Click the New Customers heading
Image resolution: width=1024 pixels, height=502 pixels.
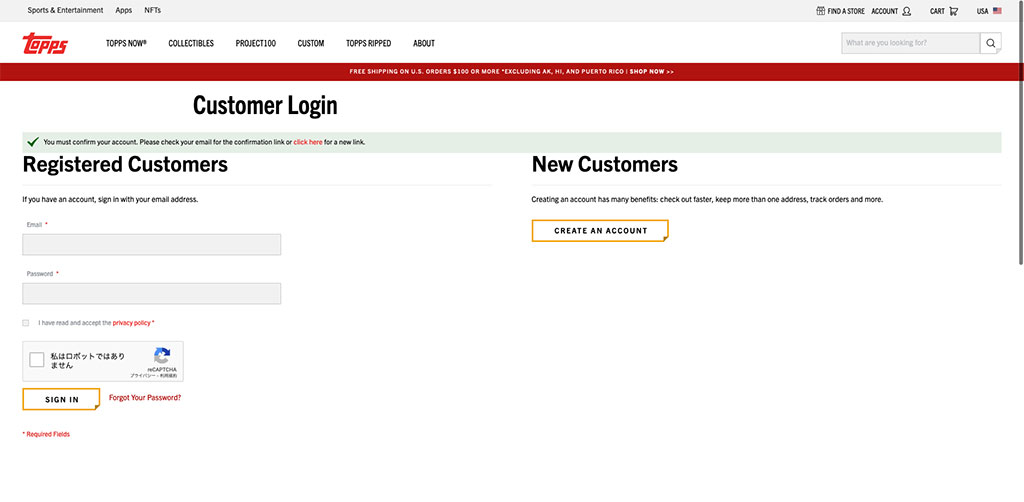pyautogui.click(x=605, y=165)
